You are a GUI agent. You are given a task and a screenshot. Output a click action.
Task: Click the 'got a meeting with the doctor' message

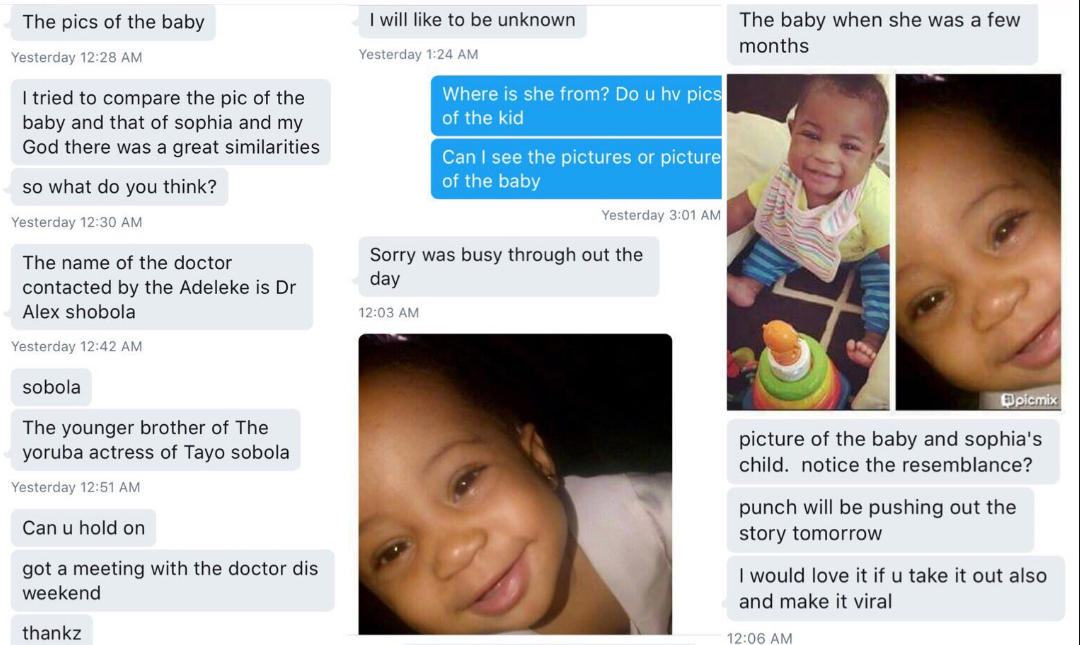[172, 580]
